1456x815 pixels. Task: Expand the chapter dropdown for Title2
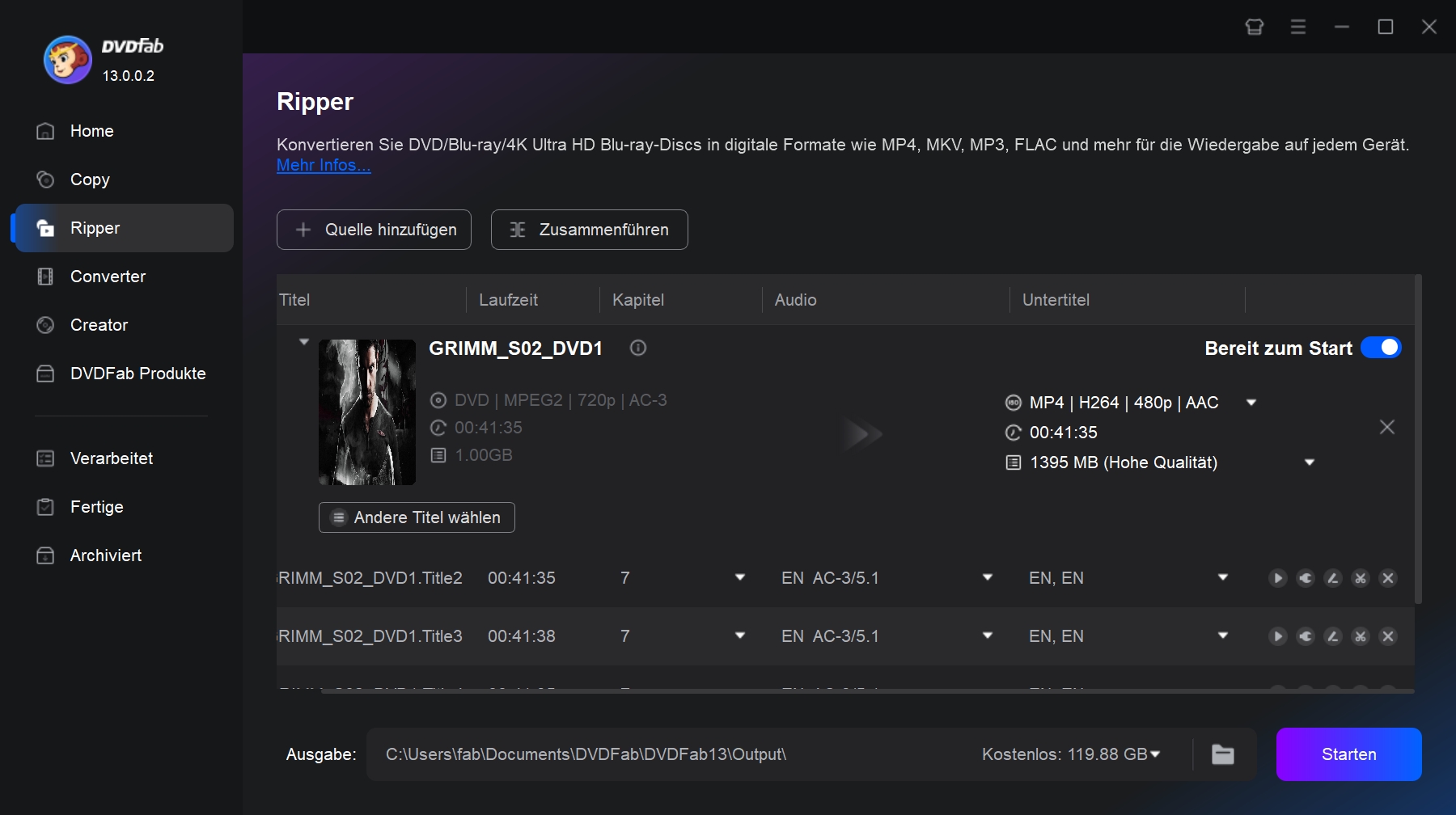pyautogui.click(x=740, y=577)
